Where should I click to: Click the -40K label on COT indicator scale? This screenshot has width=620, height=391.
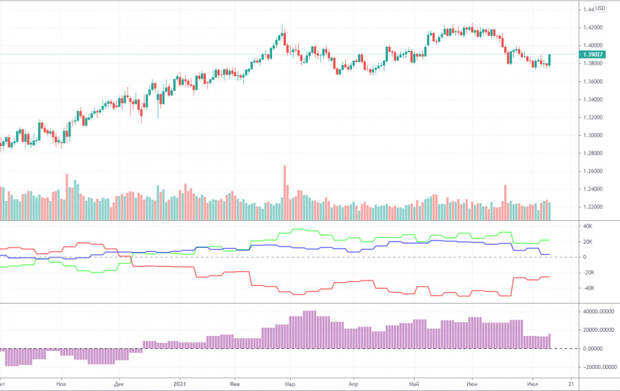point(588,288)
